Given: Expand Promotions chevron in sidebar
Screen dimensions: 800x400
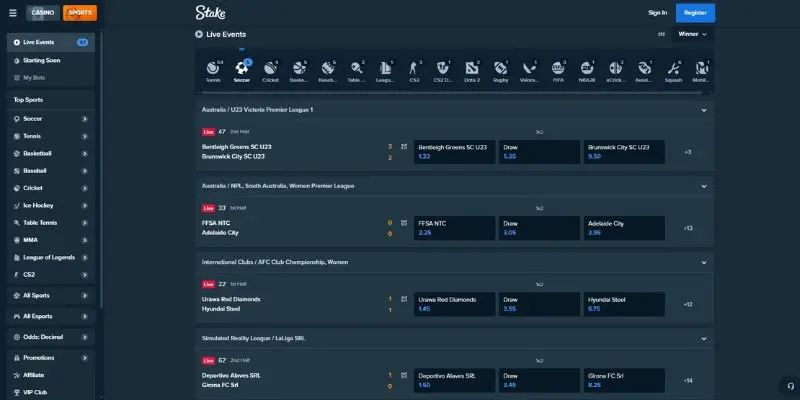Looking at the screenshot, I should pos(85,358).
